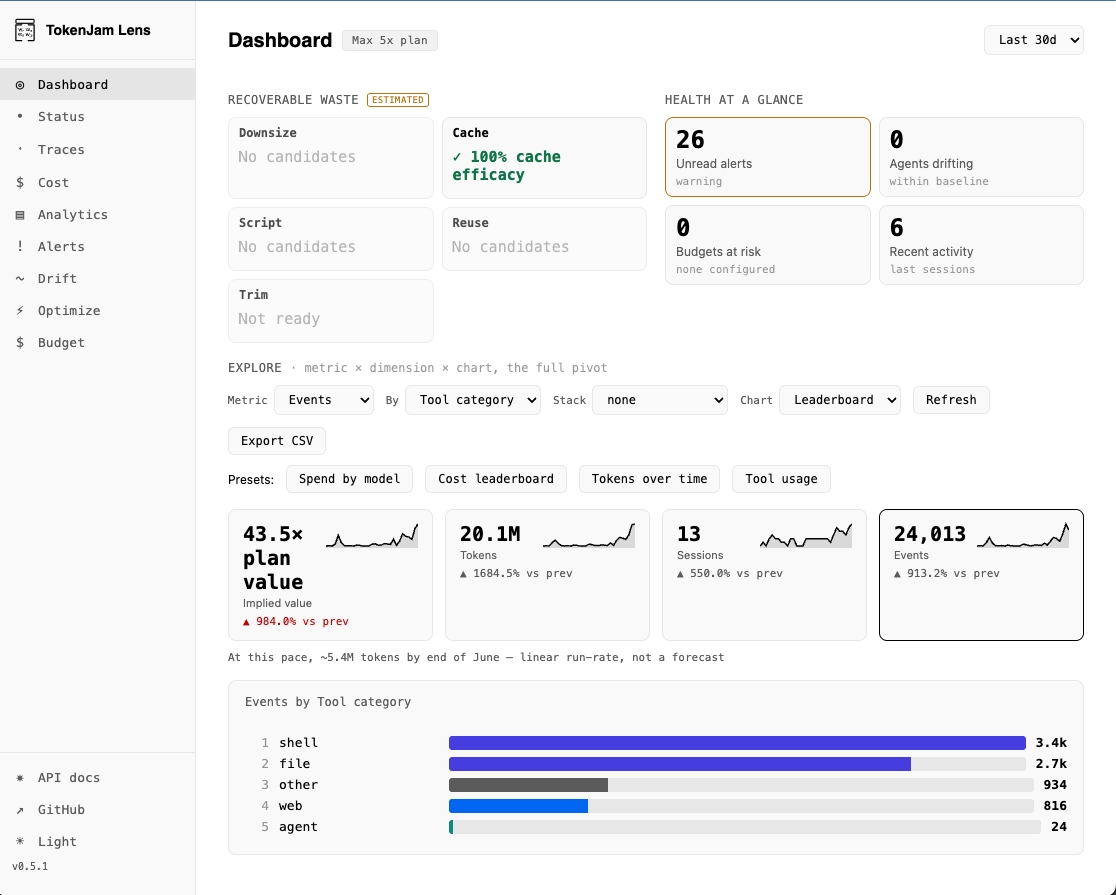
Task: Click the agent row value 24
Action: 1058,827
